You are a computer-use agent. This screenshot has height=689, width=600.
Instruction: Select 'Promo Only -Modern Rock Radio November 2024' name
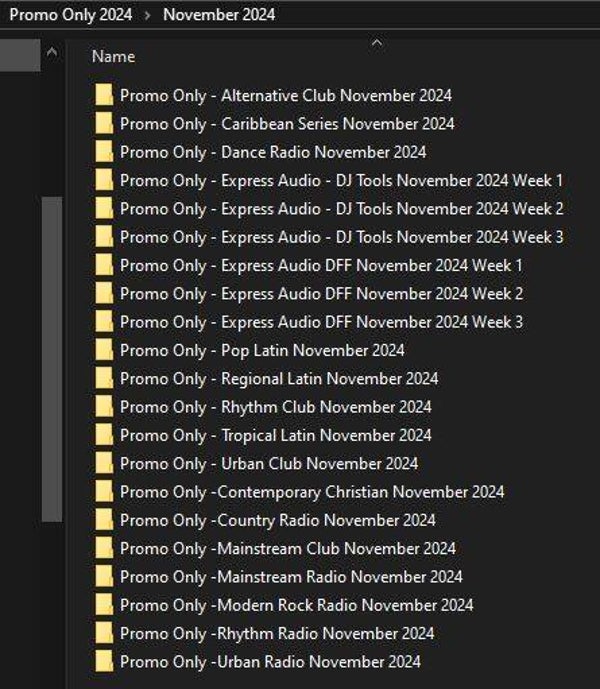tap(297, 606)
